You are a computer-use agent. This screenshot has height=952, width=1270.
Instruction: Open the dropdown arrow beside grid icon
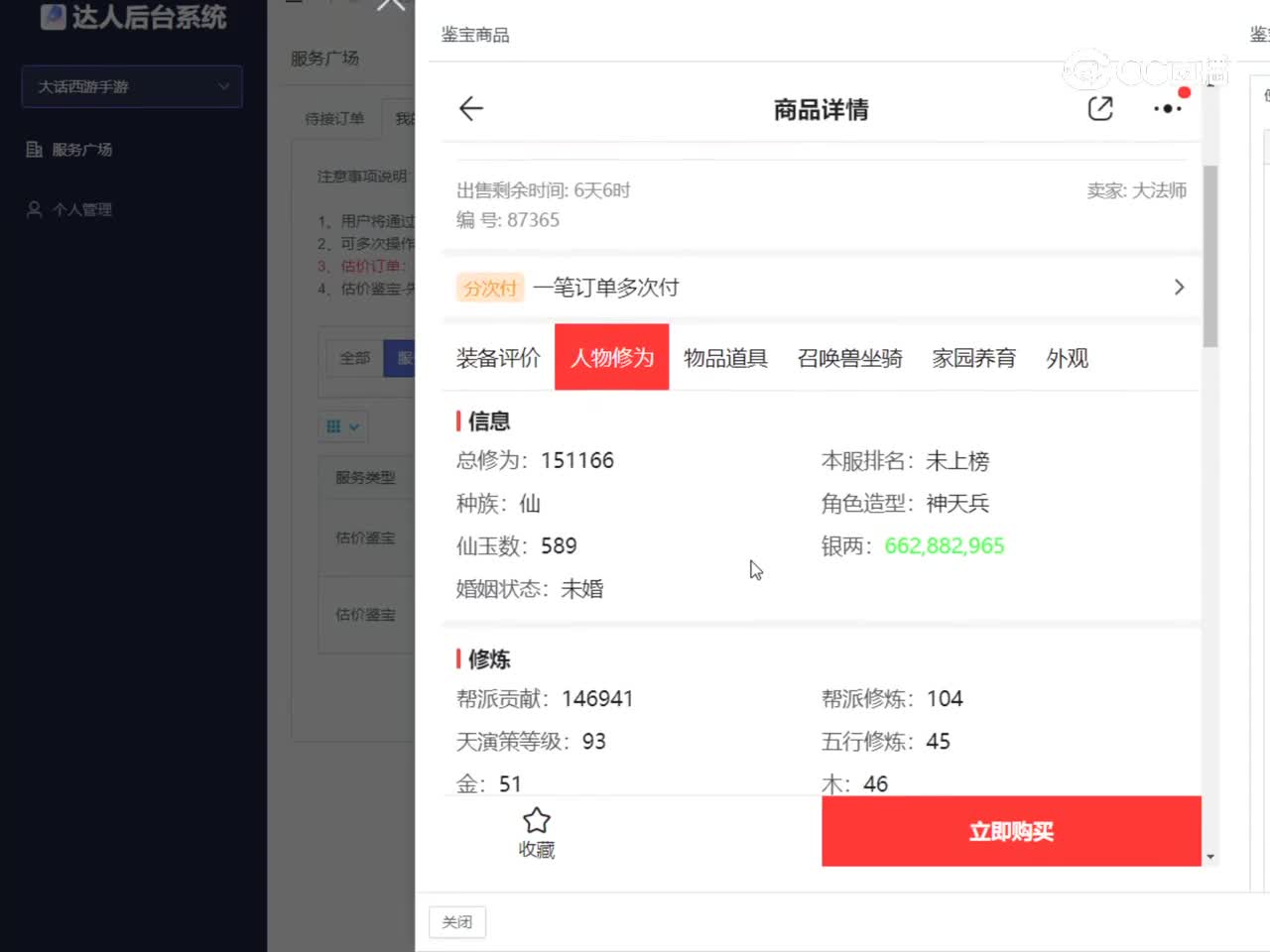354,427
